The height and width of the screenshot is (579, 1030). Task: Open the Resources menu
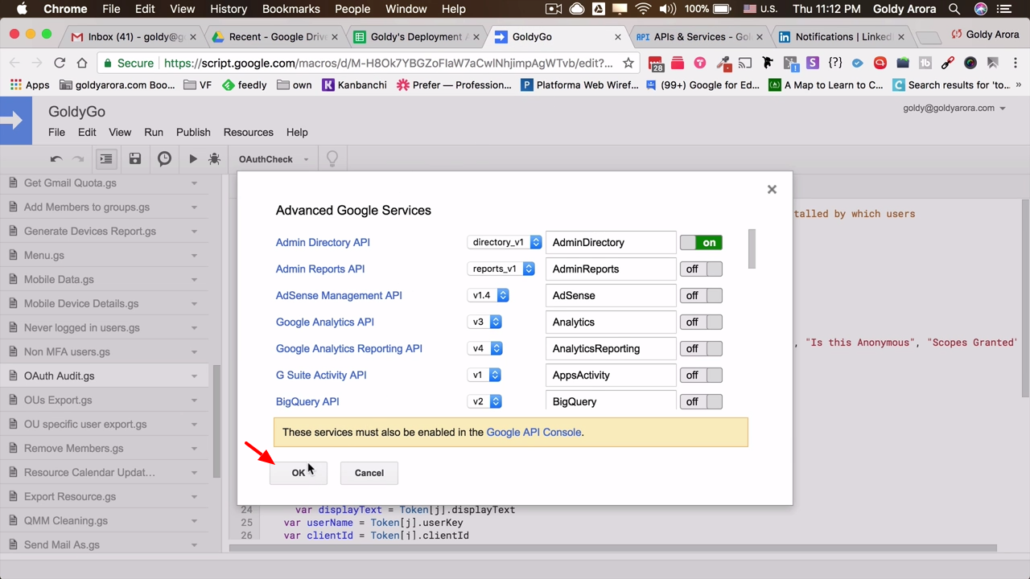point(248,132)
